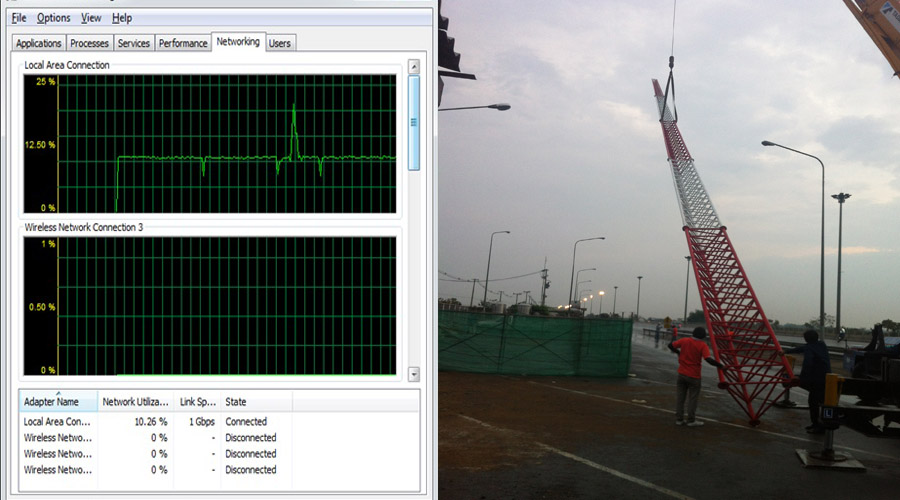The width and height of the screenshot is (900, 500).
Task: Click the graph pane scrollbar thumb
Action: coord(413,123)
